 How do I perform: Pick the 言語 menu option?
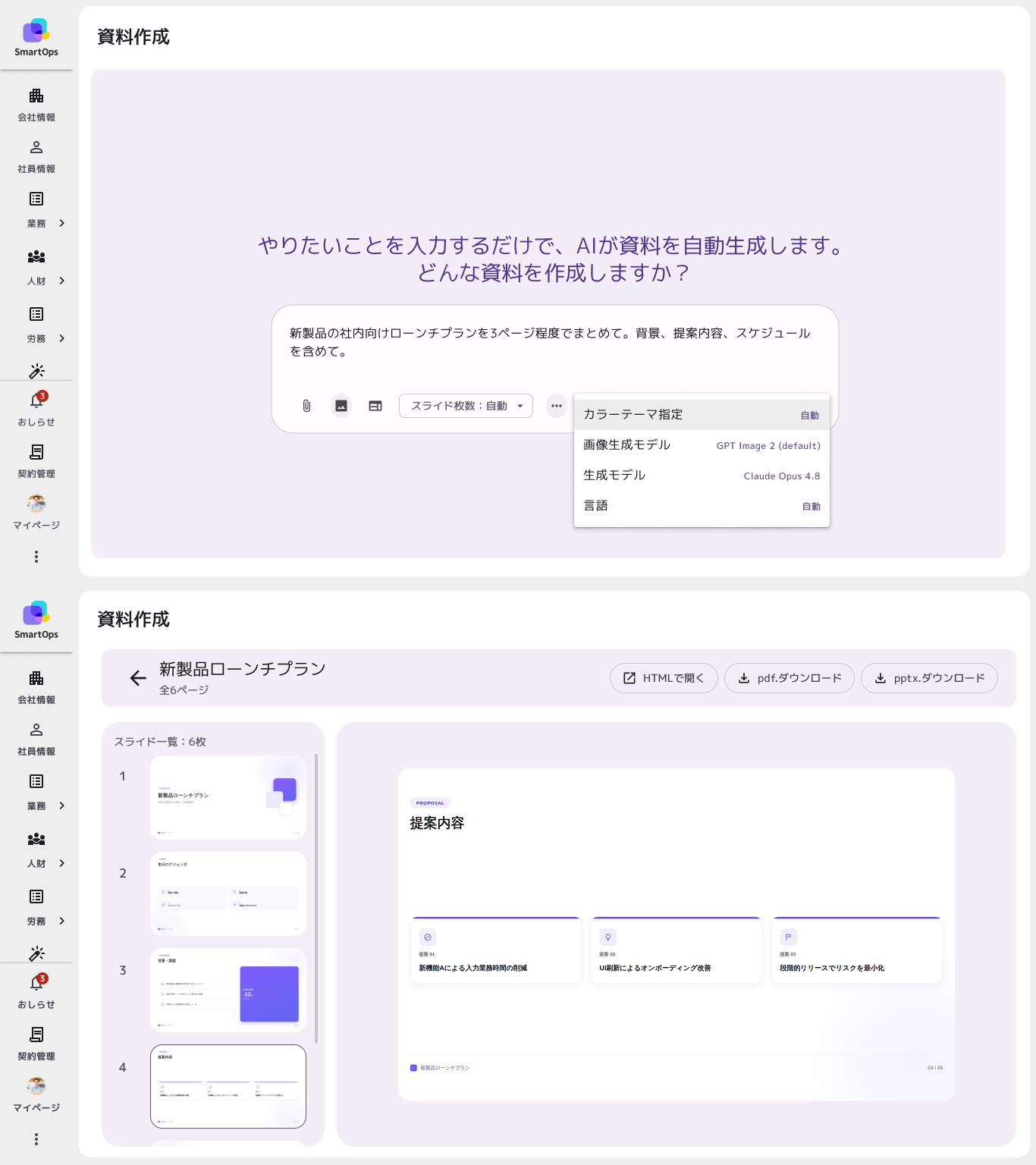[702, 506]
